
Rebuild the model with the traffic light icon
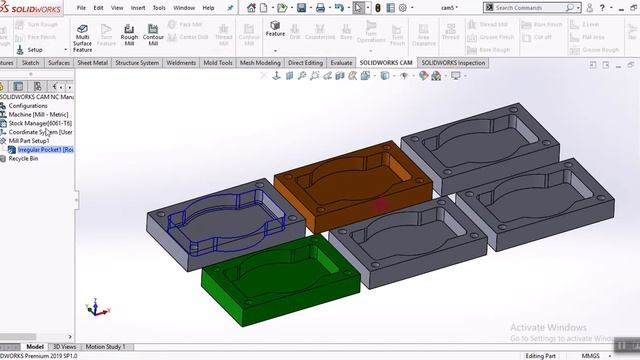point(378,7)
